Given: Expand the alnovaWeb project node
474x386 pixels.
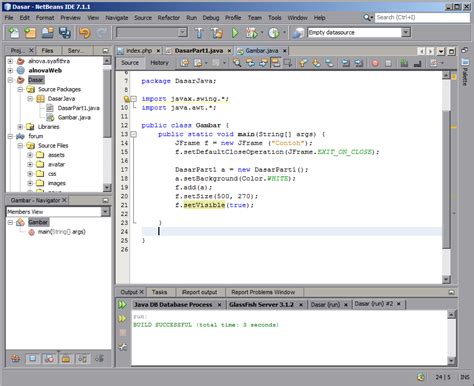Looking at the screenshot, I should (10, 70).
